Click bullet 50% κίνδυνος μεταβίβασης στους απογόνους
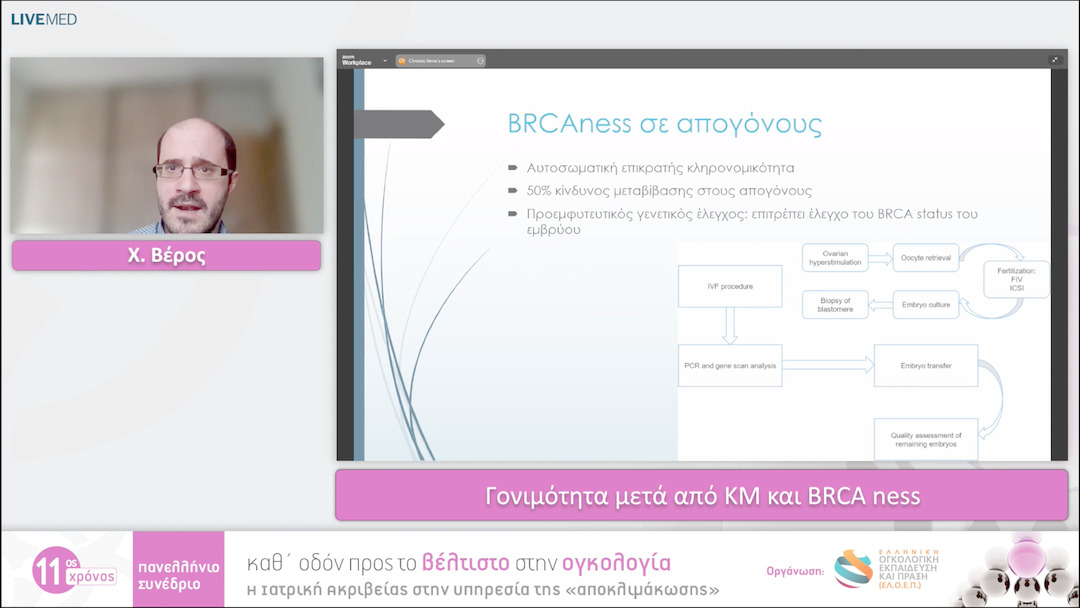The height and width of the screenshot is (608, 1080). (x=669, y=191)
